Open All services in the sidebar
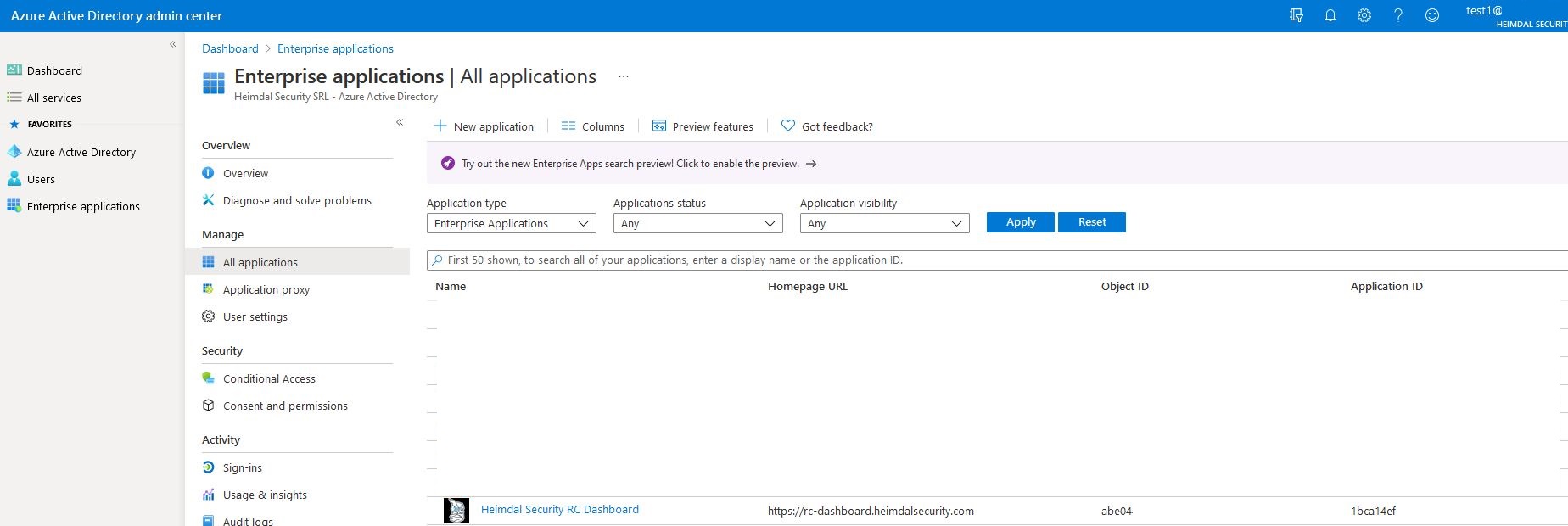Image resolution: width=1568 pixels, height=526 pixels. tap(54, 98)
